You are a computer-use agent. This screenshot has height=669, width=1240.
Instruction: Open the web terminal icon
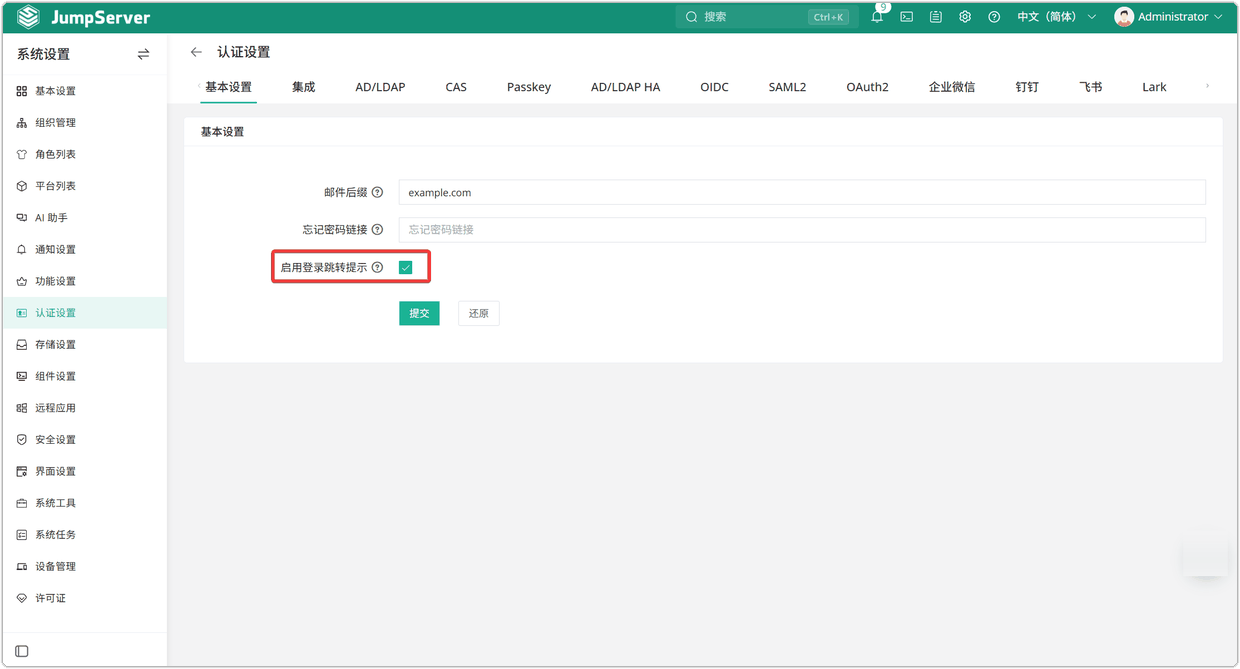click(x=907, y=17)
